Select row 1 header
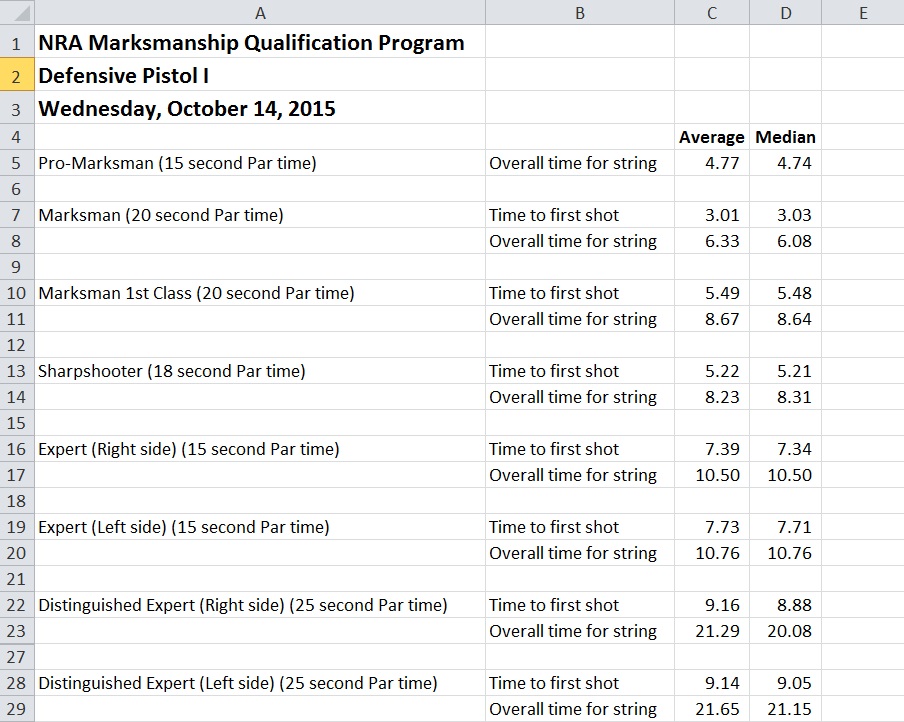Screen dimensions: 904x722 coord(16,43)
